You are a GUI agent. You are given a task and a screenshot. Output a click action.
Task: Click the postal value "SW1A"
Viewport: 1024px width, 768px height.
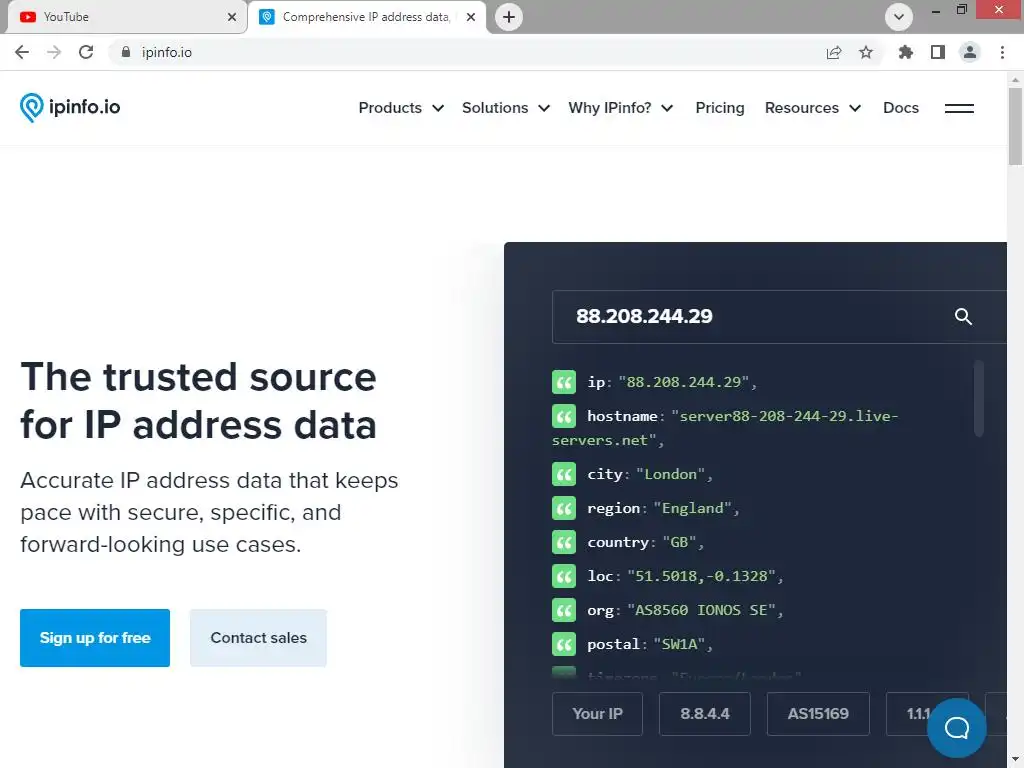679,644
